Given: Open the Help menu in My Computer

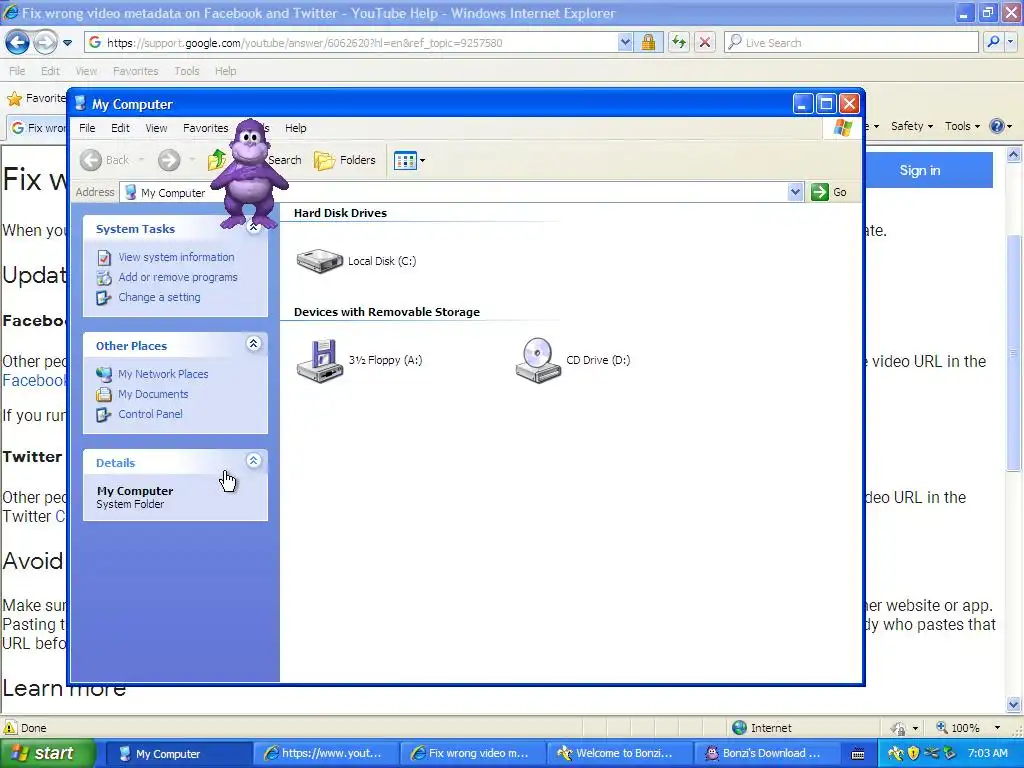Looking at the screenshot, I should (x=295, y=128).
